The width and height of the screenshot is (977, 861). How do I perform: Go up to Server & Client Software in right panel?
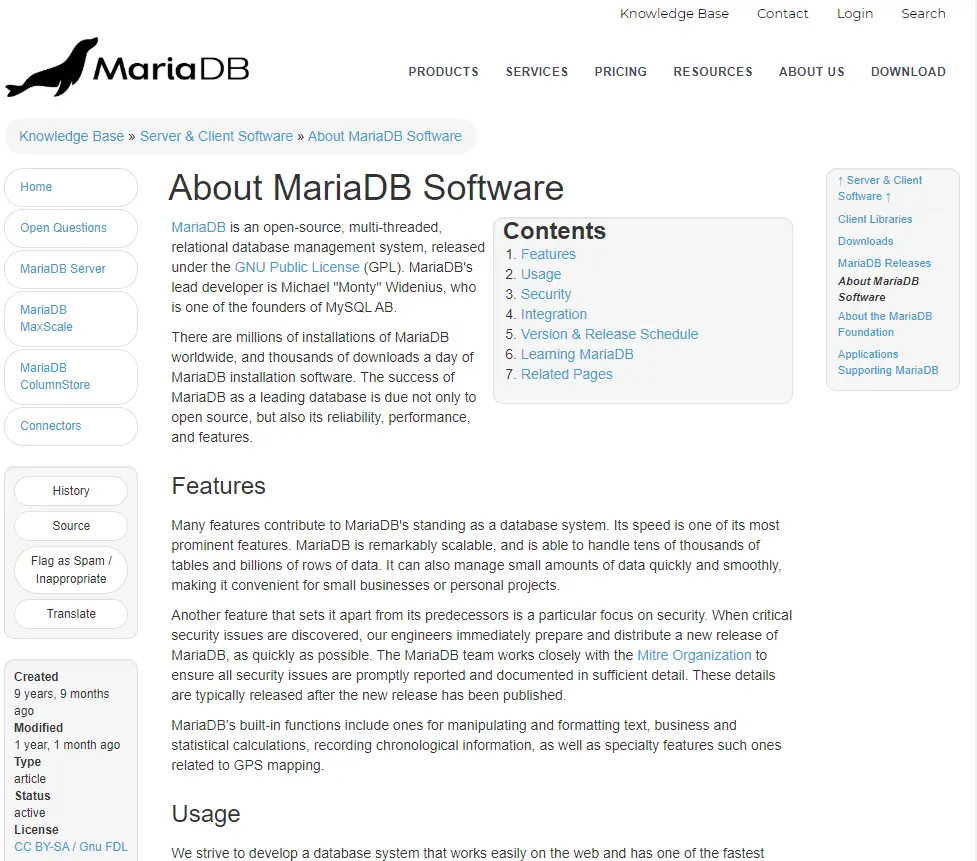(880, 188)
